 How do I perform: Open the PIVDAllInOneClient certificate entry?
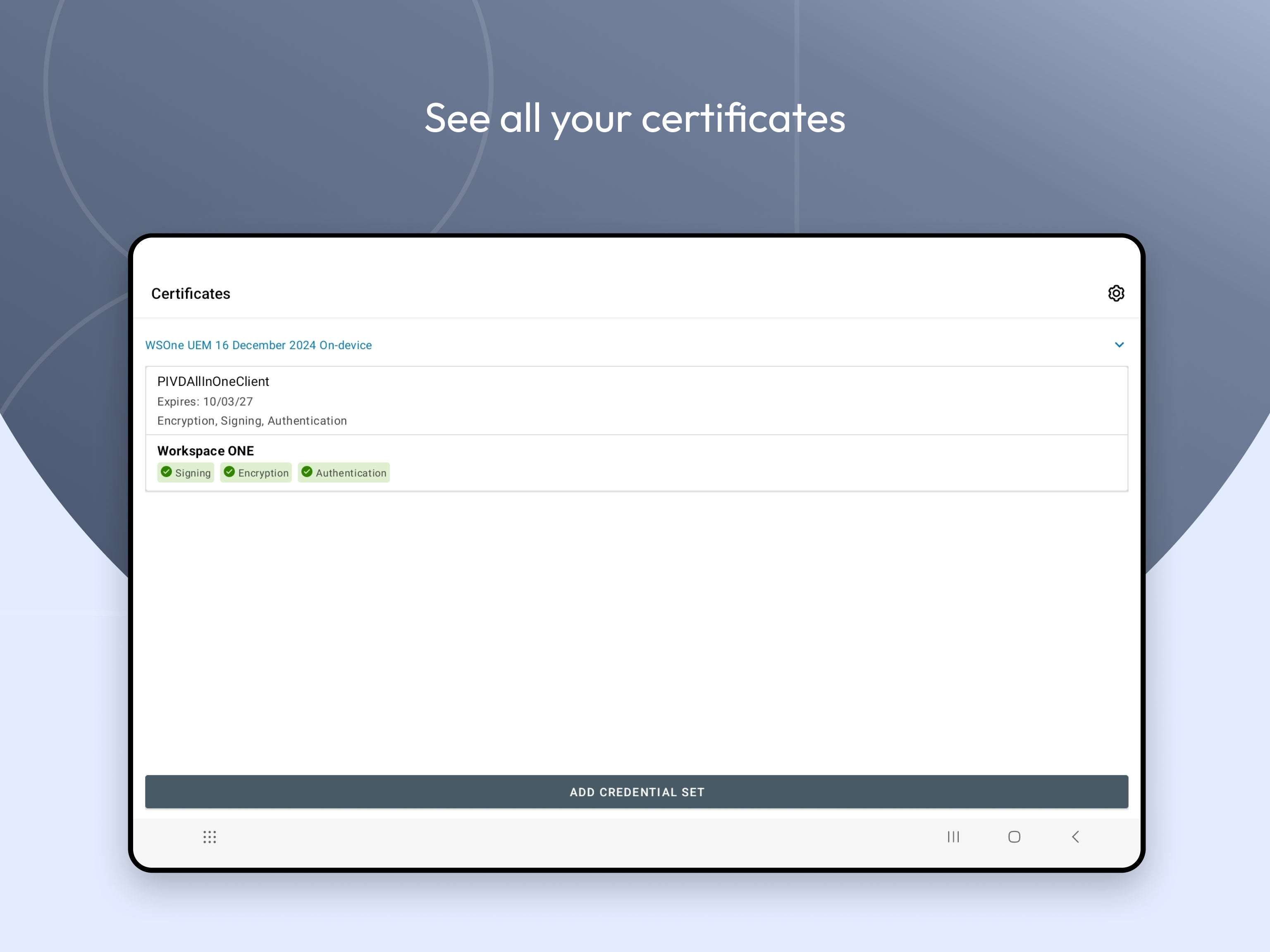[x=636, y=400]
